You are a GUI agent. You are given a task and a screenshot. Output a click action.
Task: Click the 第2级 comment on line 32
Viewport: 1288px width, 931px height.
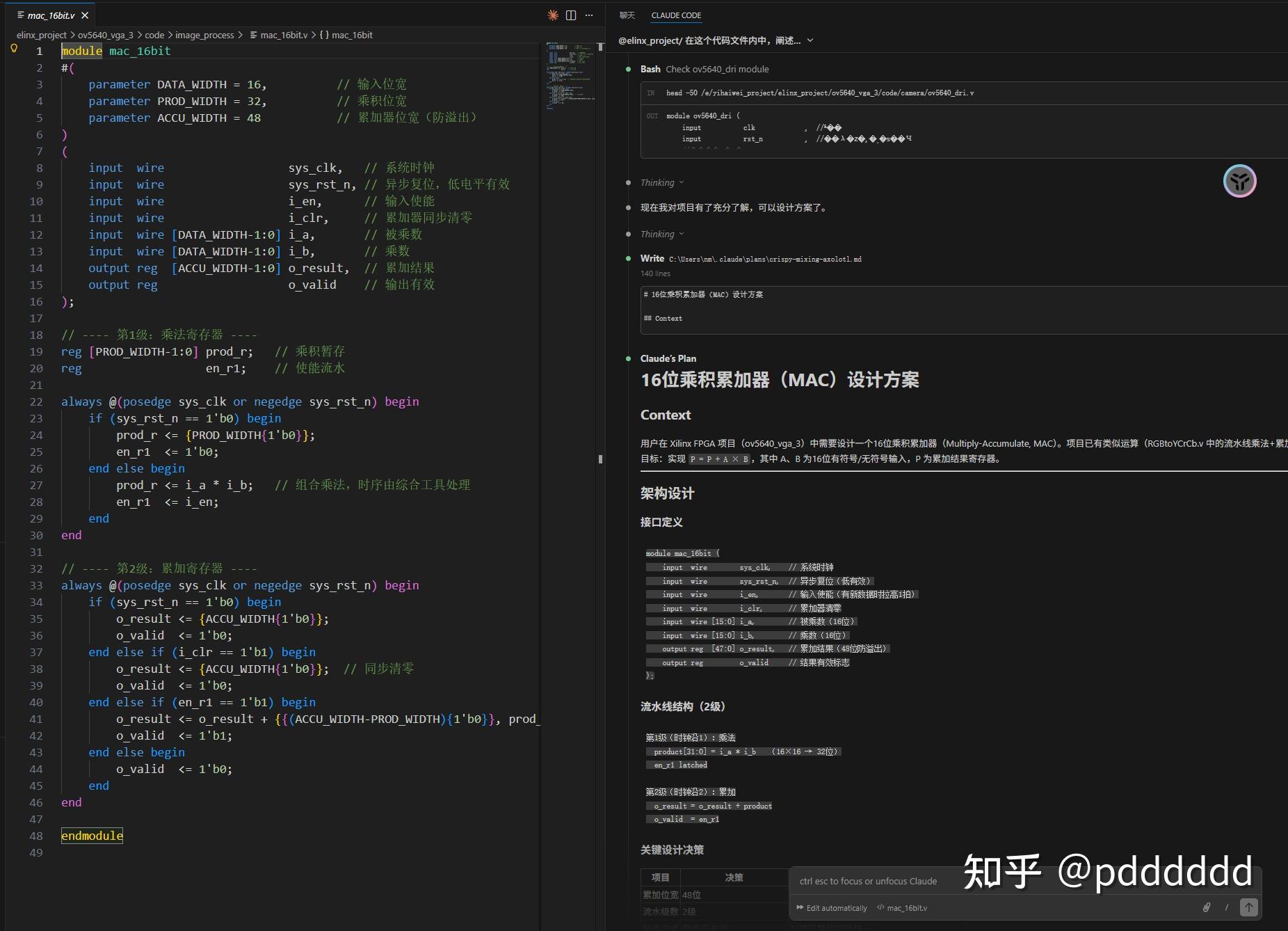pos(159,568)
